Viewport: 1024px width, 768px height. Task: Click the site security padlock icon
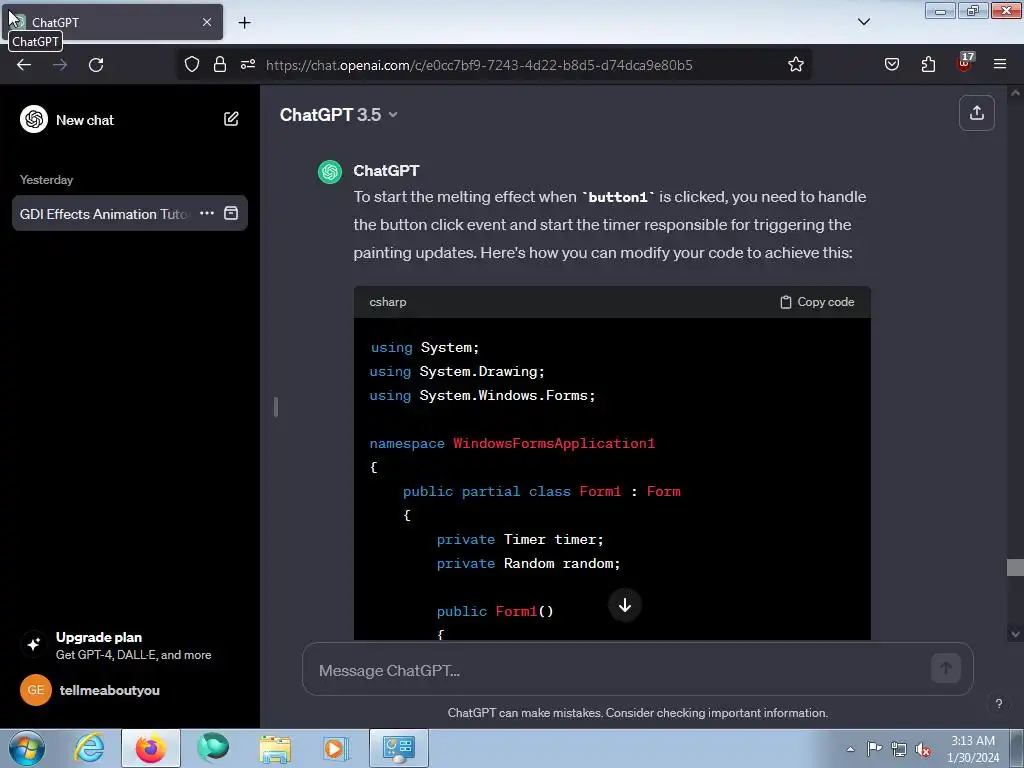pyautogui.click(x=220, y=65)
